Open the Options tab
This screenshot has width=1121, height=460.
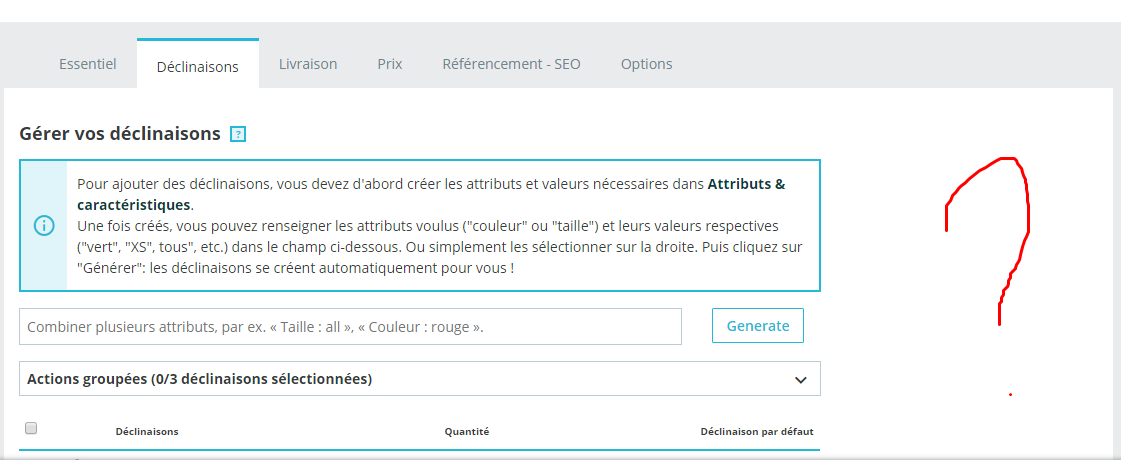[x=646, y=64]
